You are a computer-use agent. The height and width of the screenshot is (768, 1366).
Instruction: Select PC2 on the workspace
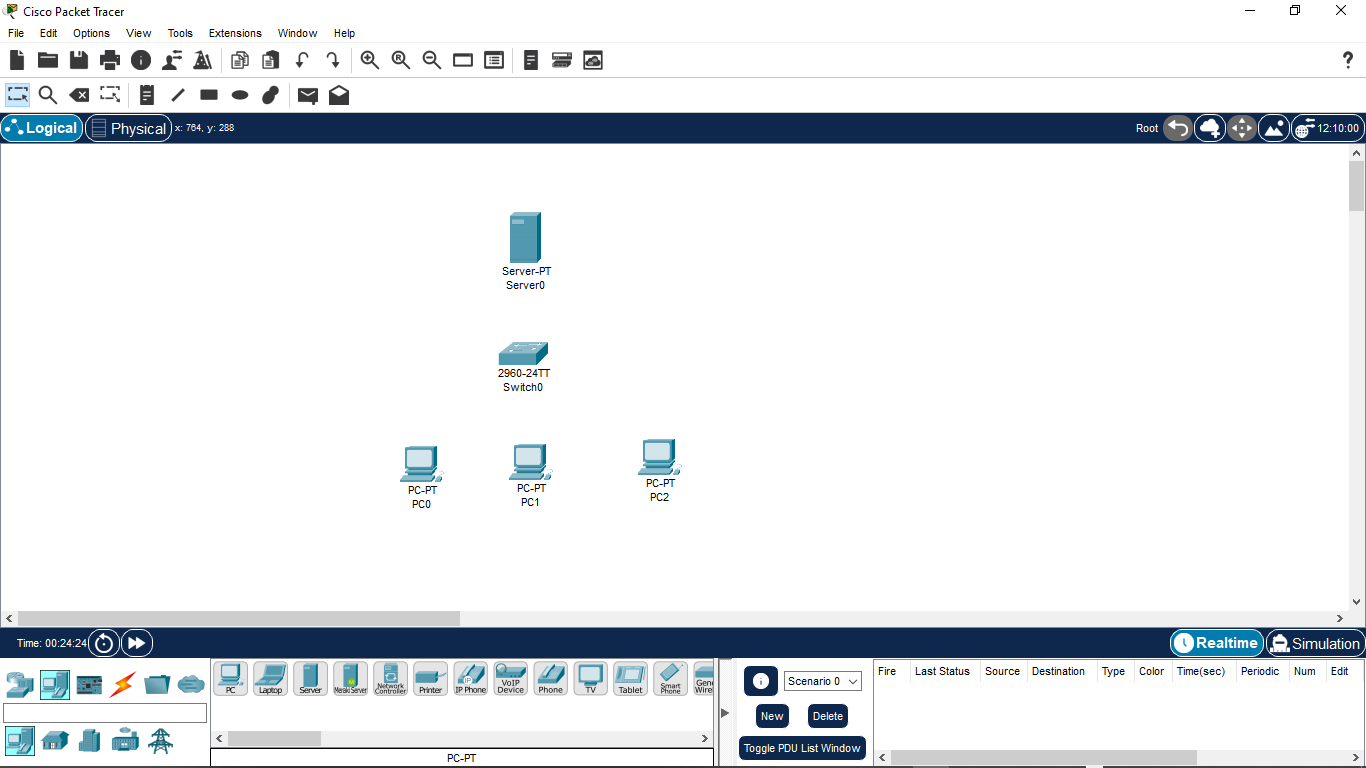click(659, 457)
